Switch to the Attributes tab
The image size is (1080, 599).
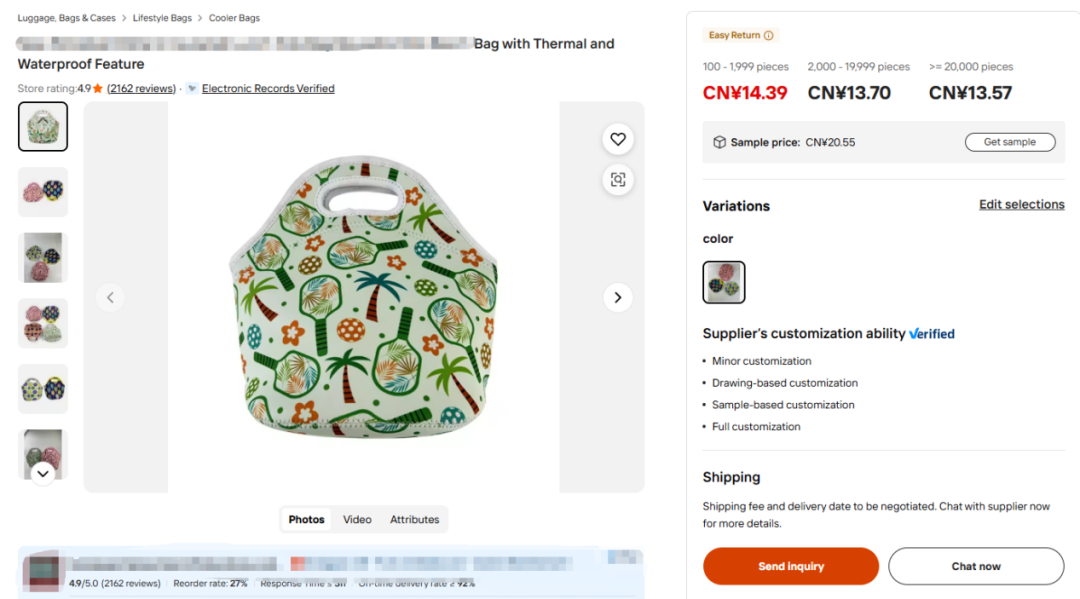[x=414, y=519]
